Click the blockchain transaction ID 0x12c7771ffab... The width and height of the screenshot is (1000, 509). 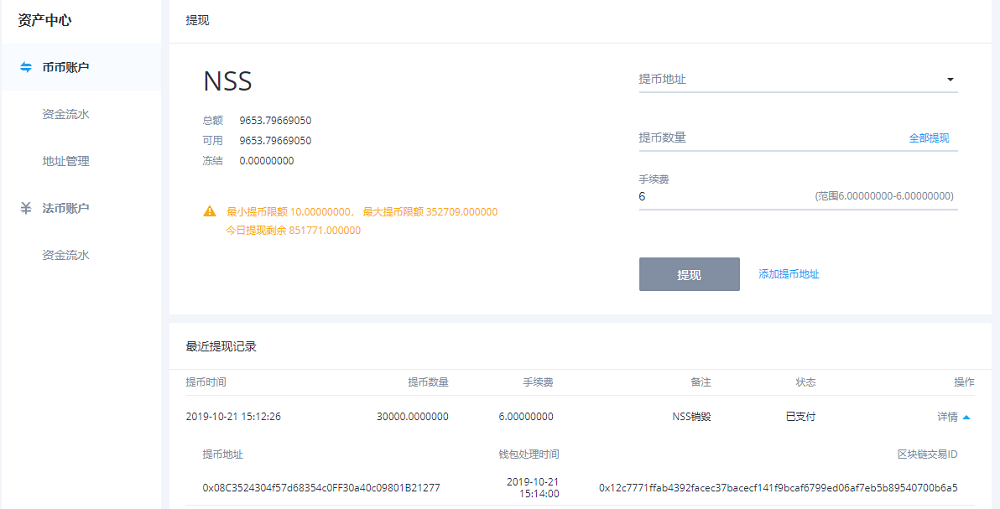click(778, 488)
